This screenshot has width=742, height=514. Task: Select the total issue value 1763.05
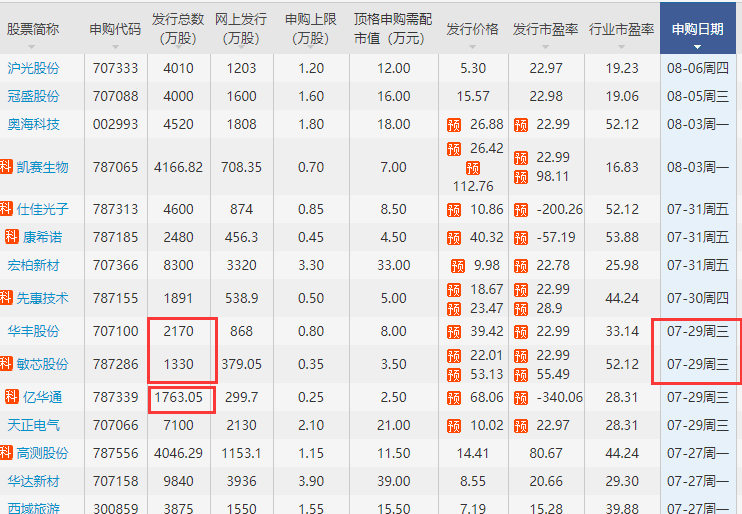coord(178,397)
